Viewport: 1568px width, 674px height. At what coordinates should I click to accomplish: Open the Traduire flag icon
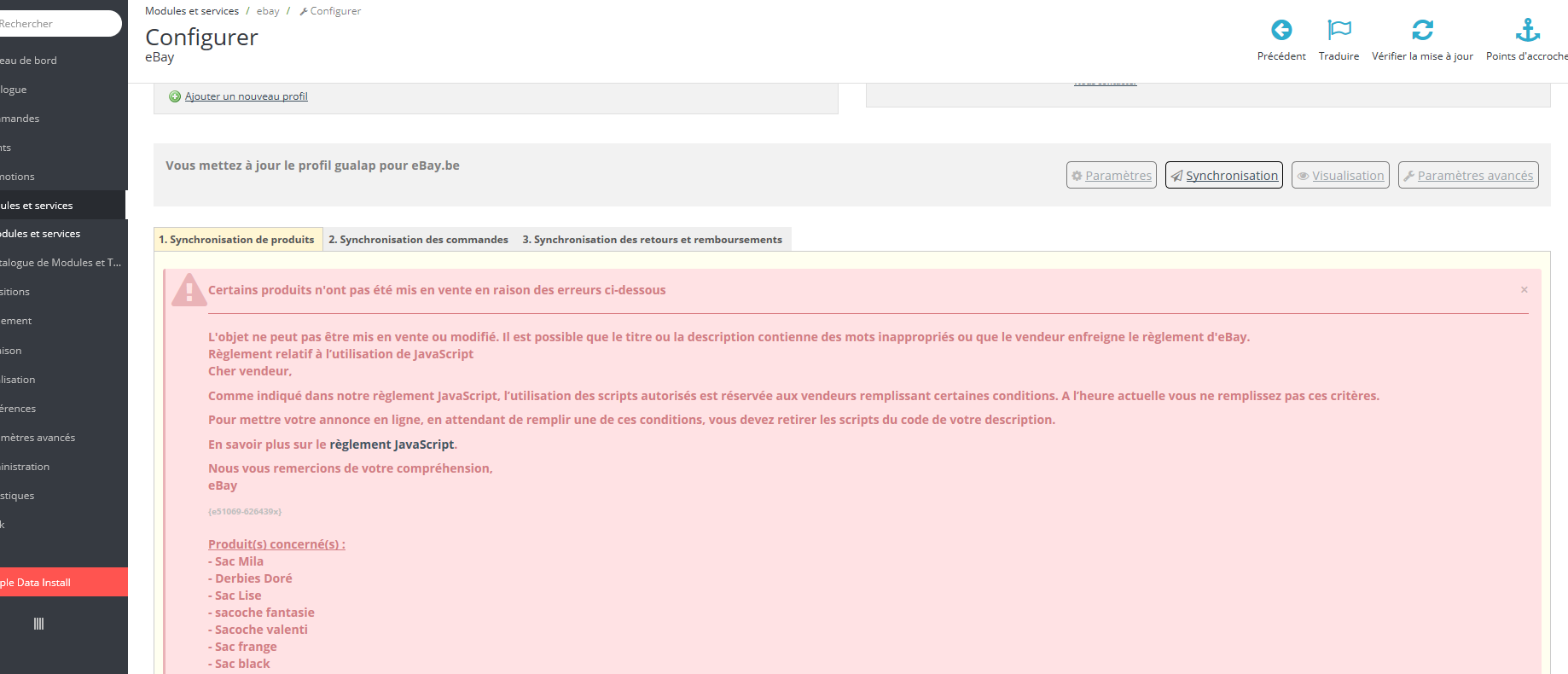tap(1339, 30)
